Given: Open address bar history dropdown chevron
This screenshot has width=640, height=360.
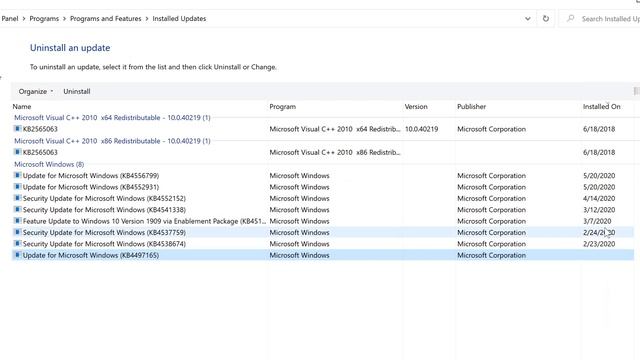Looking at the screenshot, I should tap(527, 19).
